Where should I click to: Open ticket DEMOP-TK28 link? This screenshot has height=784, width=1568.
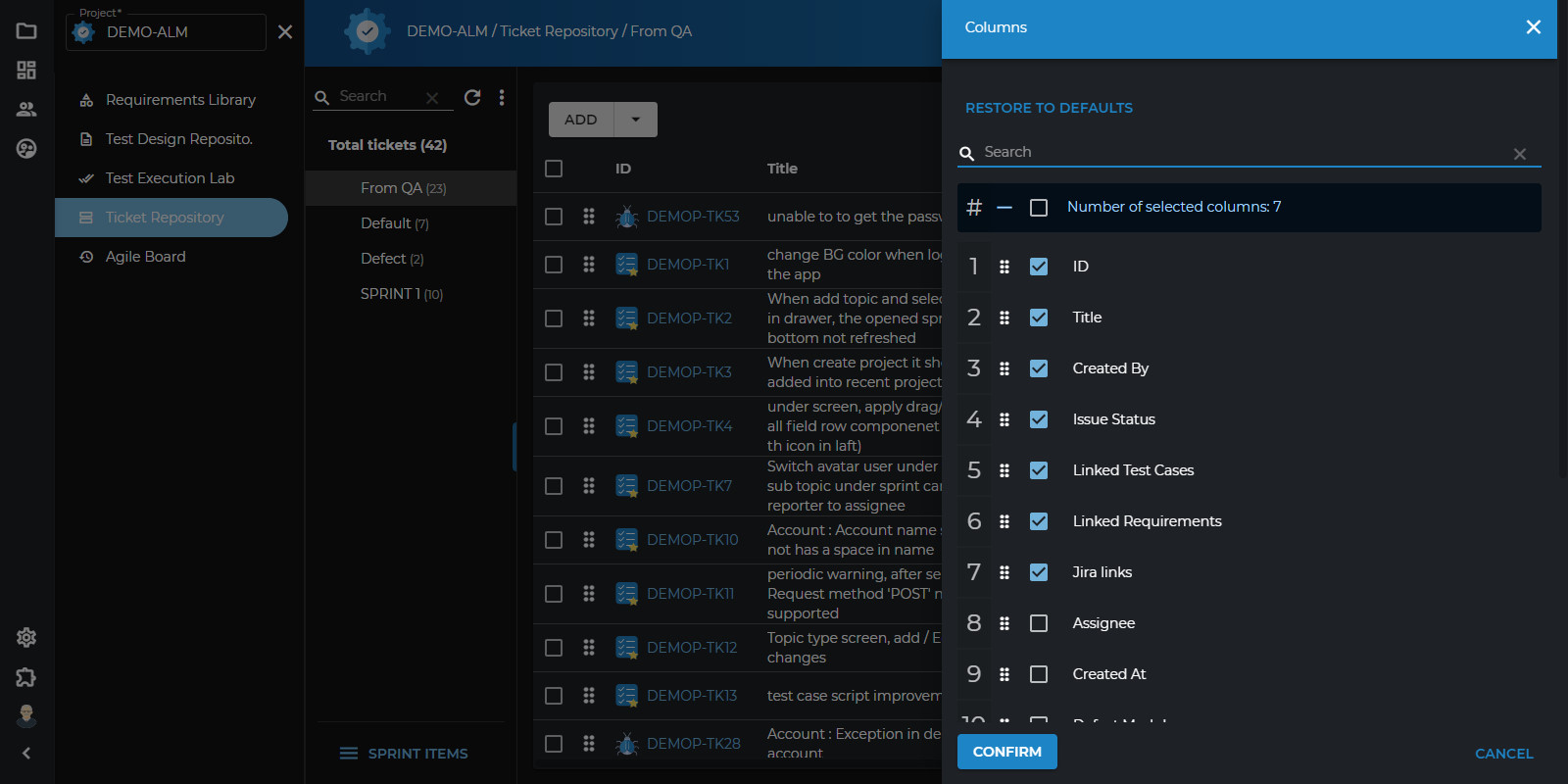694,744
